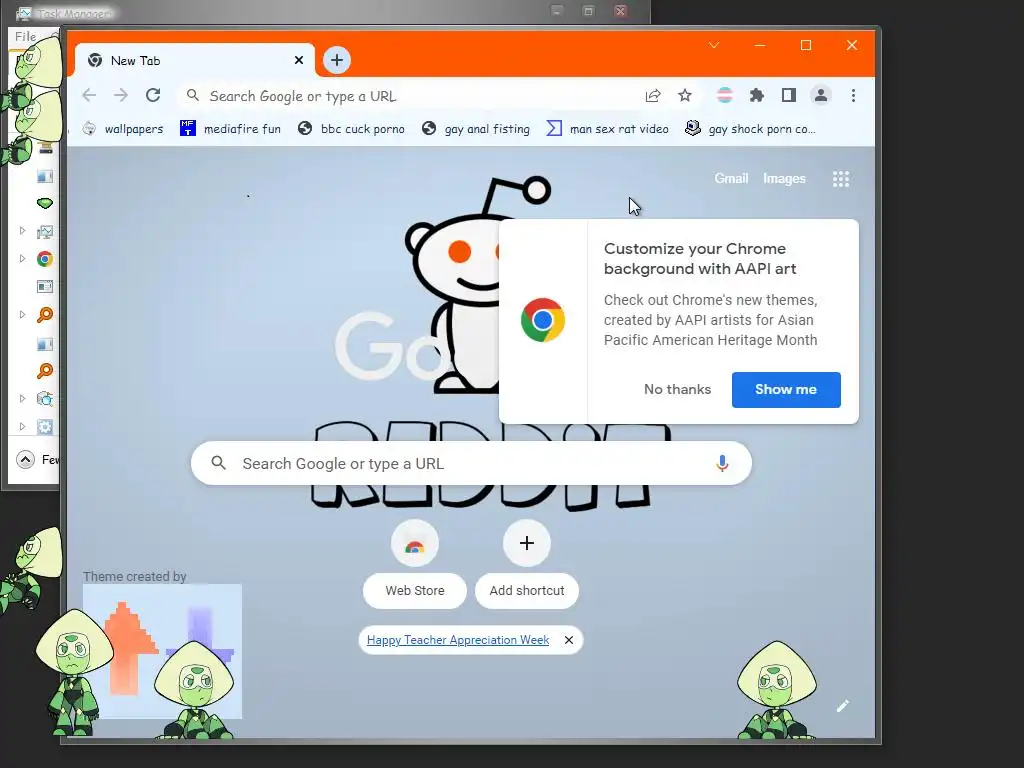Image resolution: width=1024 pixels, height=768 pixels.
Task: Focus the center Google search box
Action: tap(471, 463)
